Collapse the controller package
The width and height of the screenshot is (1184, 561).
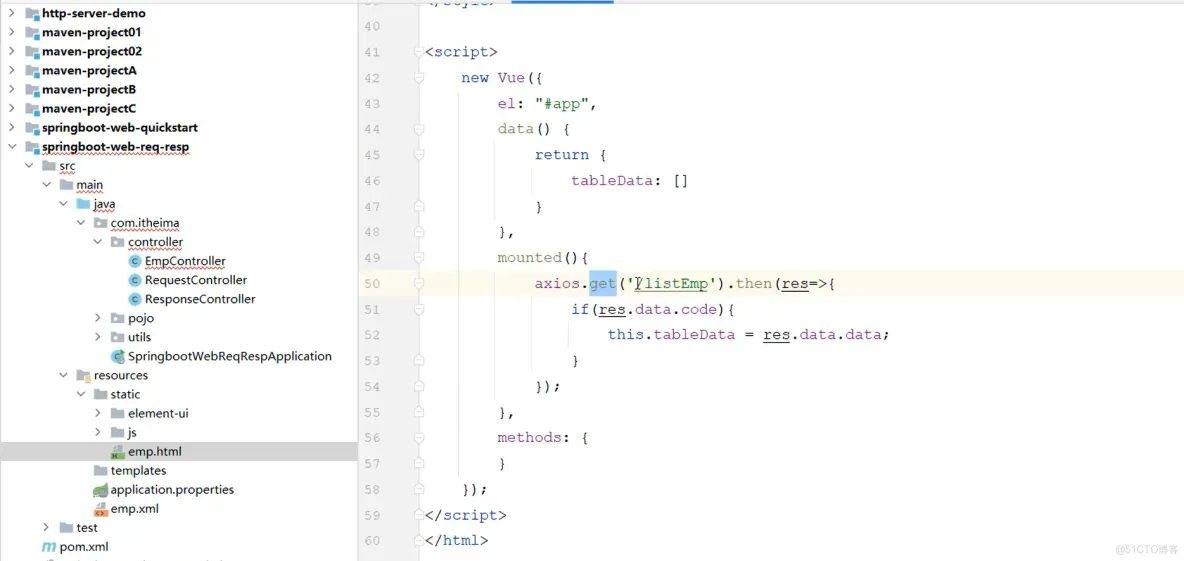(97, 242)
